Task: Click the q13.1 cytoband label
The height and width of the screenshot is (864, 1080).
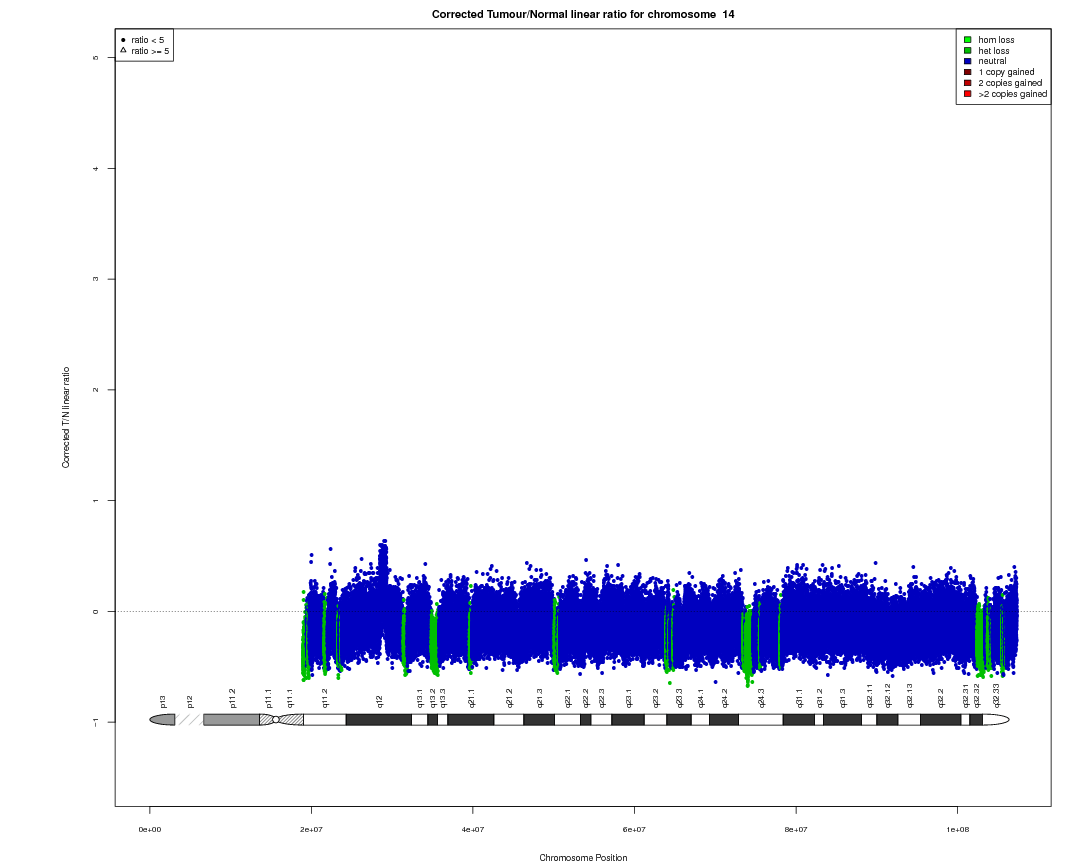Action: [420, 699]
